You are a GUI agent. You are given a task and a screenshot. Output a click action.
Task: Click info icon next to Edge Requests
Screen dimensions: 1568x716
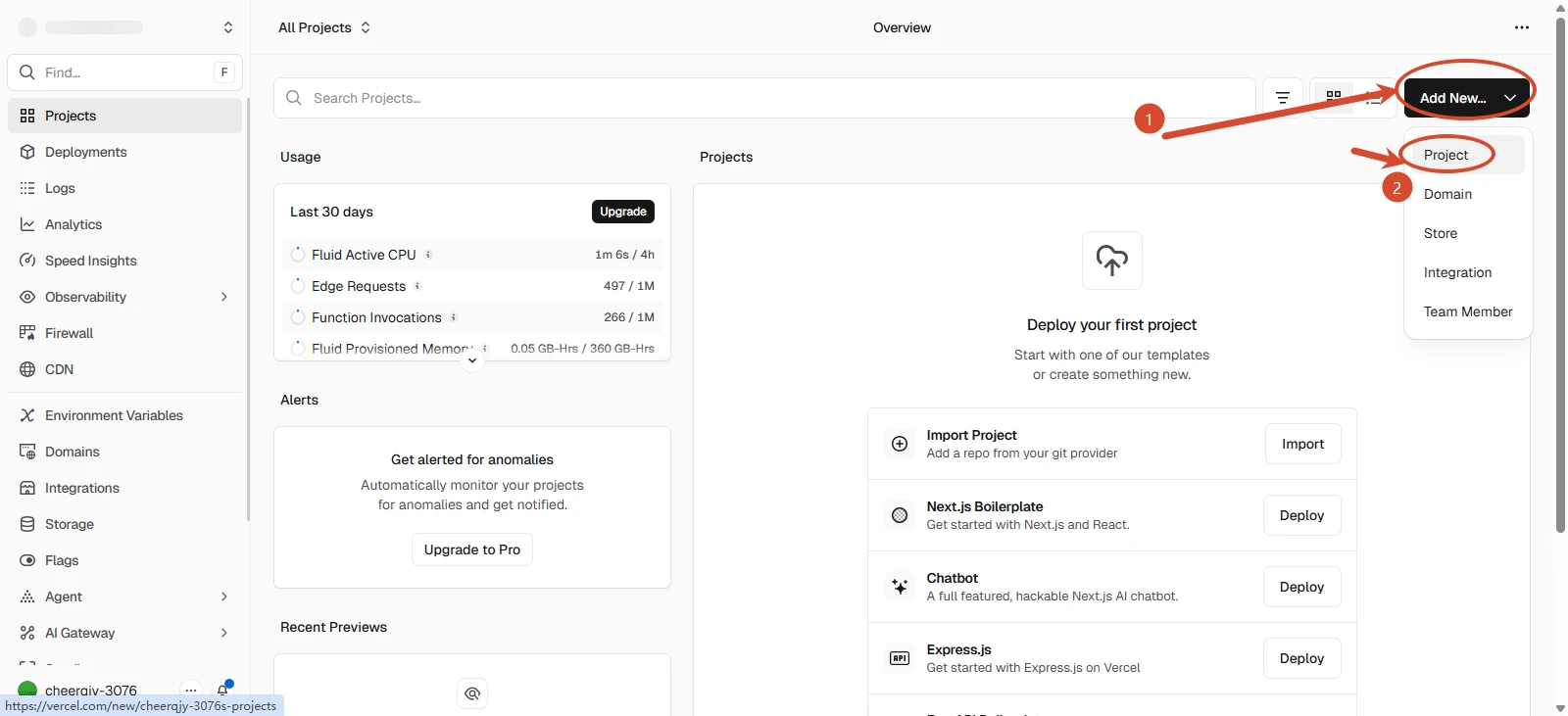click(417, 286)
